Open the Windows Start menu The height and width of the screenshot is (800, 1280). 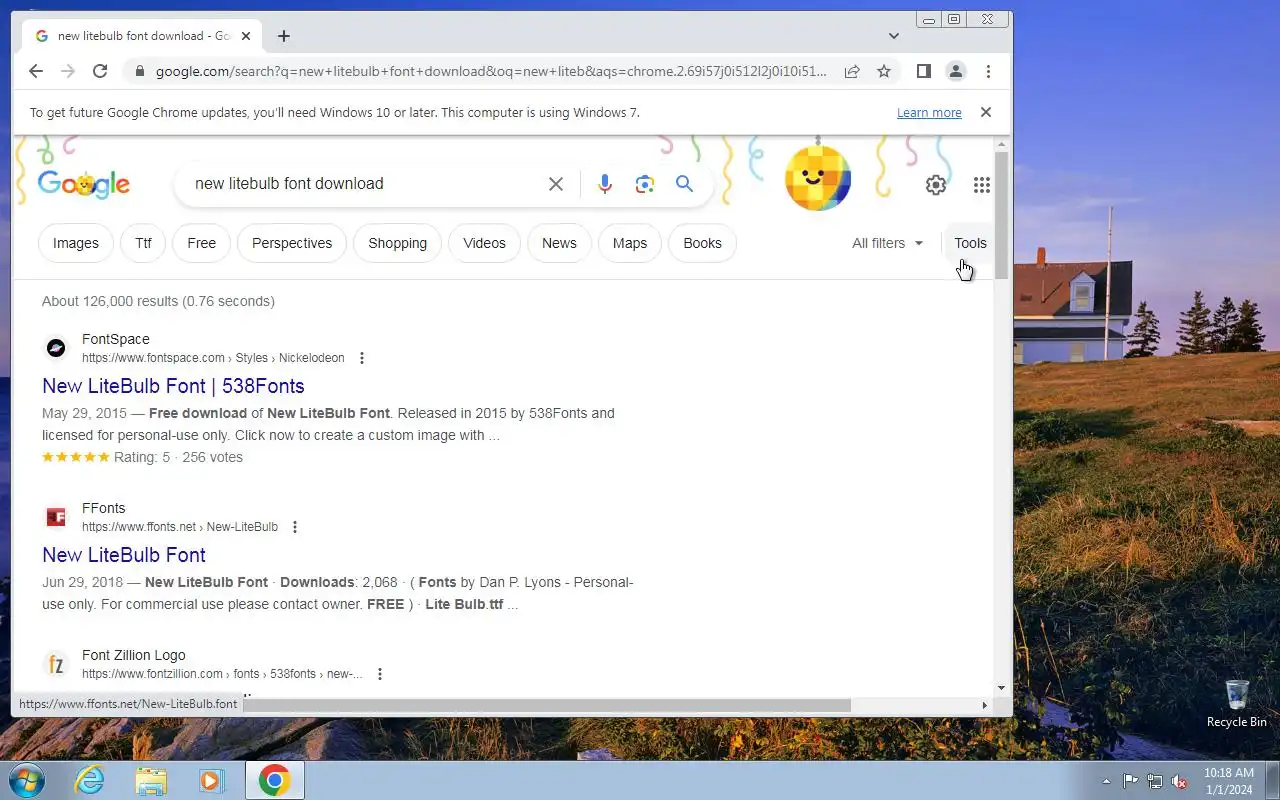pos(26,780)
